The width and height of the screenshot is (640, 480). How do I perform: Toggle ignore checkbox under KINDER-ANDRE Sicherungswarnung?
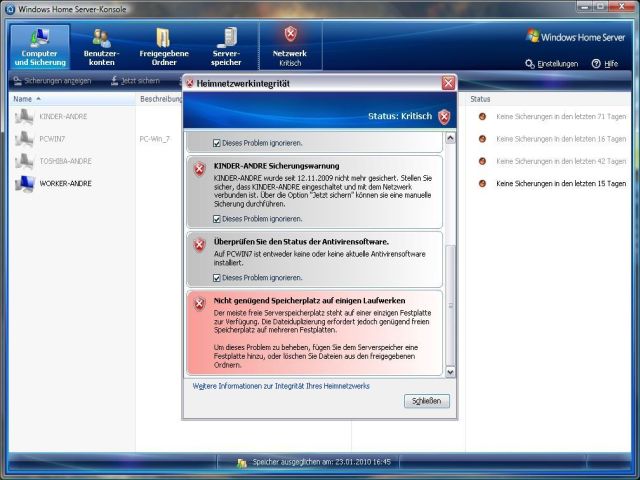[217, 219]
